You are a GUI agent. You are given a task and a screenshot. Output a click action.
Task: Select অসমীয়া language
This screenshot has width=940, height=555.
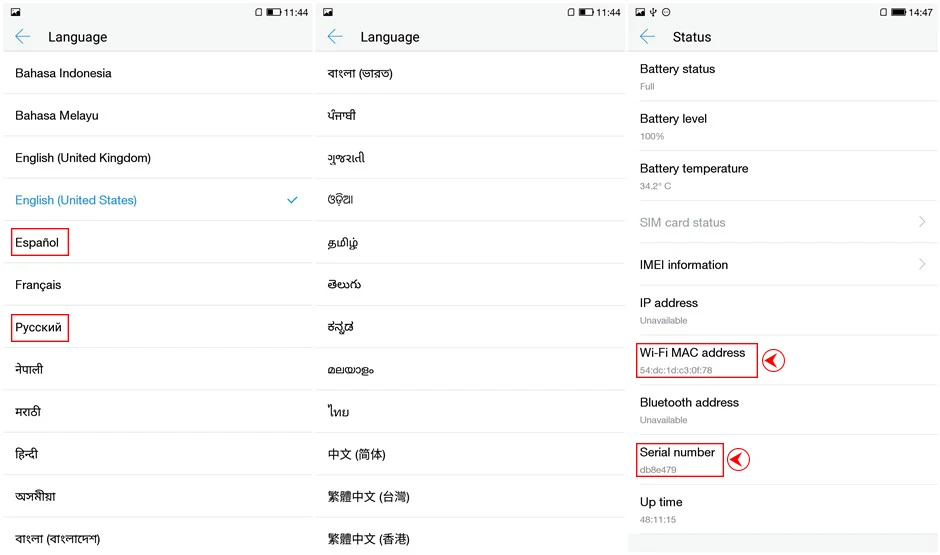[158, 496]
